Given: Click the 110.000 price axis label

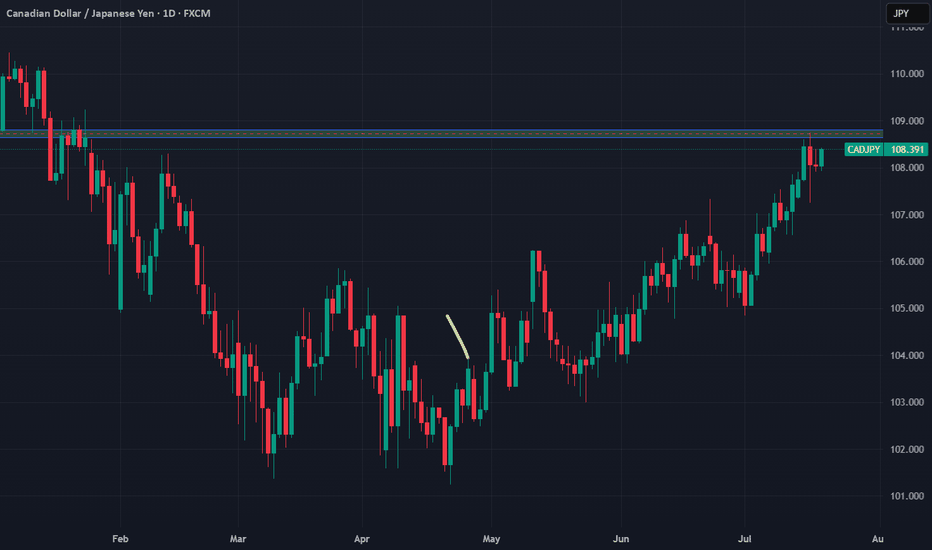Looking at the screenshot, I should tap(906, 74).
